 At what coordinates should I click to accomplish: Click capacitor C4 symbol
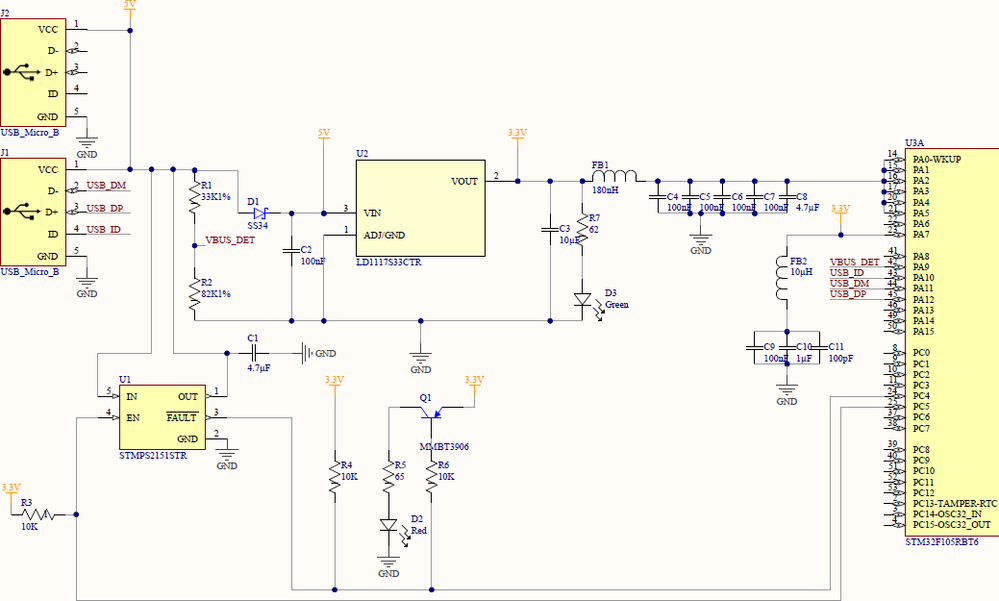pyautogui.click(x=658, y=197)
